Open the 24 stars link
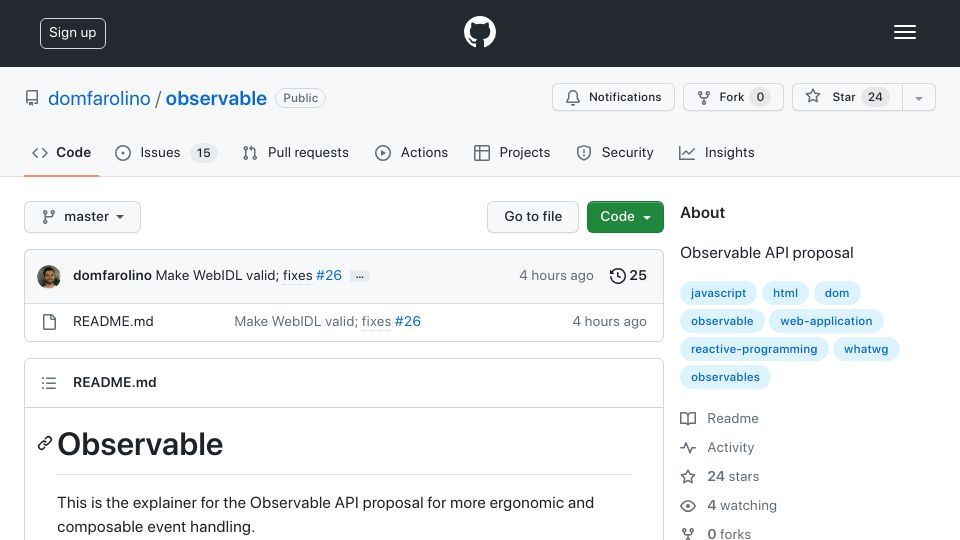 720,476
